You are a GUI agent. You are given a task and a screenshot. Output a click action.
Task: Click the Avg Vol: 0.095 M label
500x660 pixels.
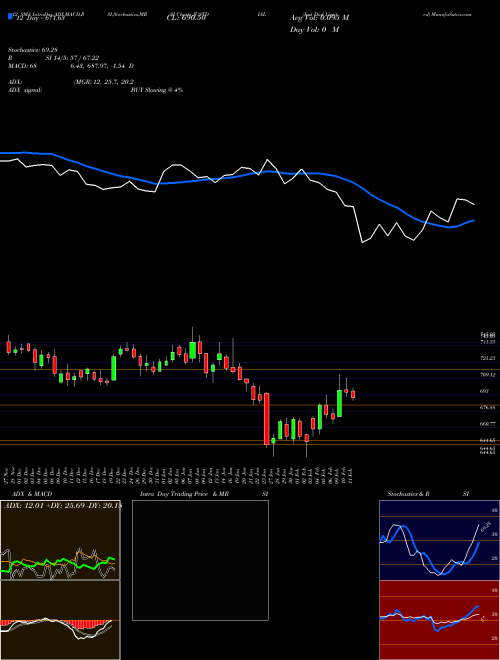[319, 18]
